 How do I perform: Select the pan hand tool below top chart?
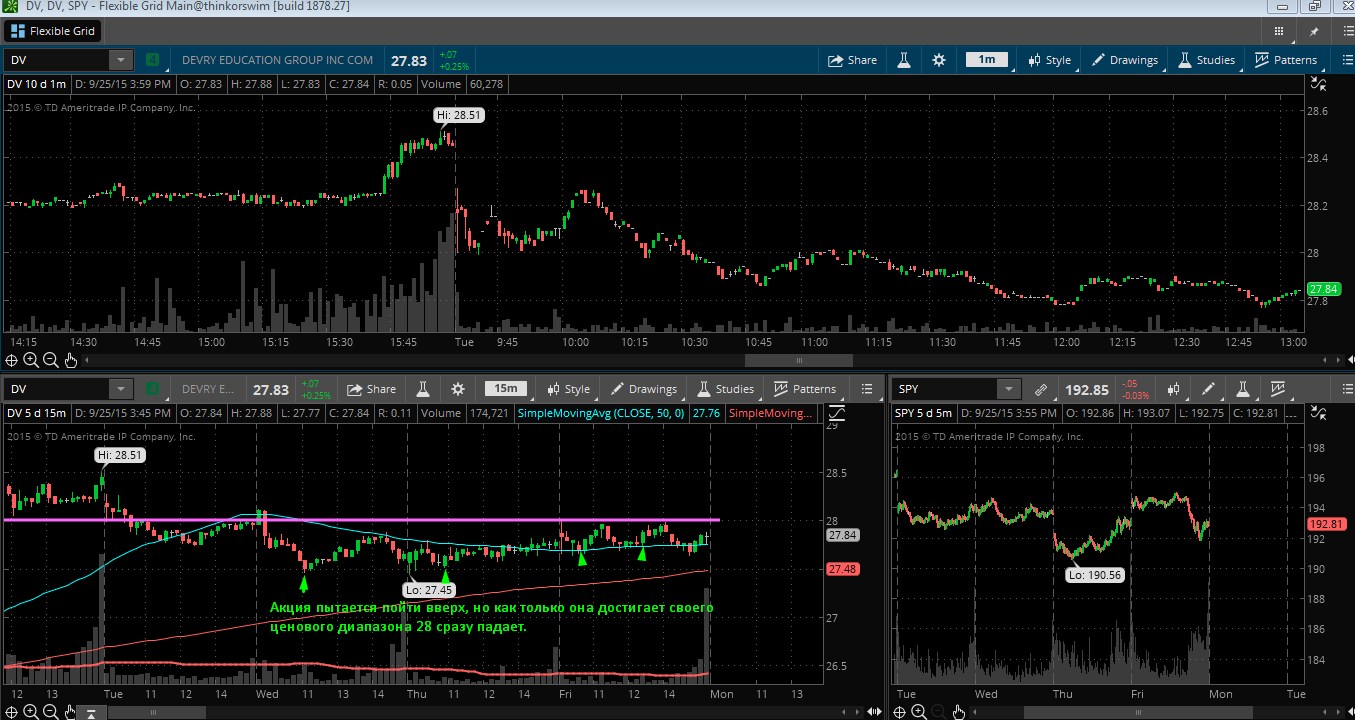click(71, 360)
